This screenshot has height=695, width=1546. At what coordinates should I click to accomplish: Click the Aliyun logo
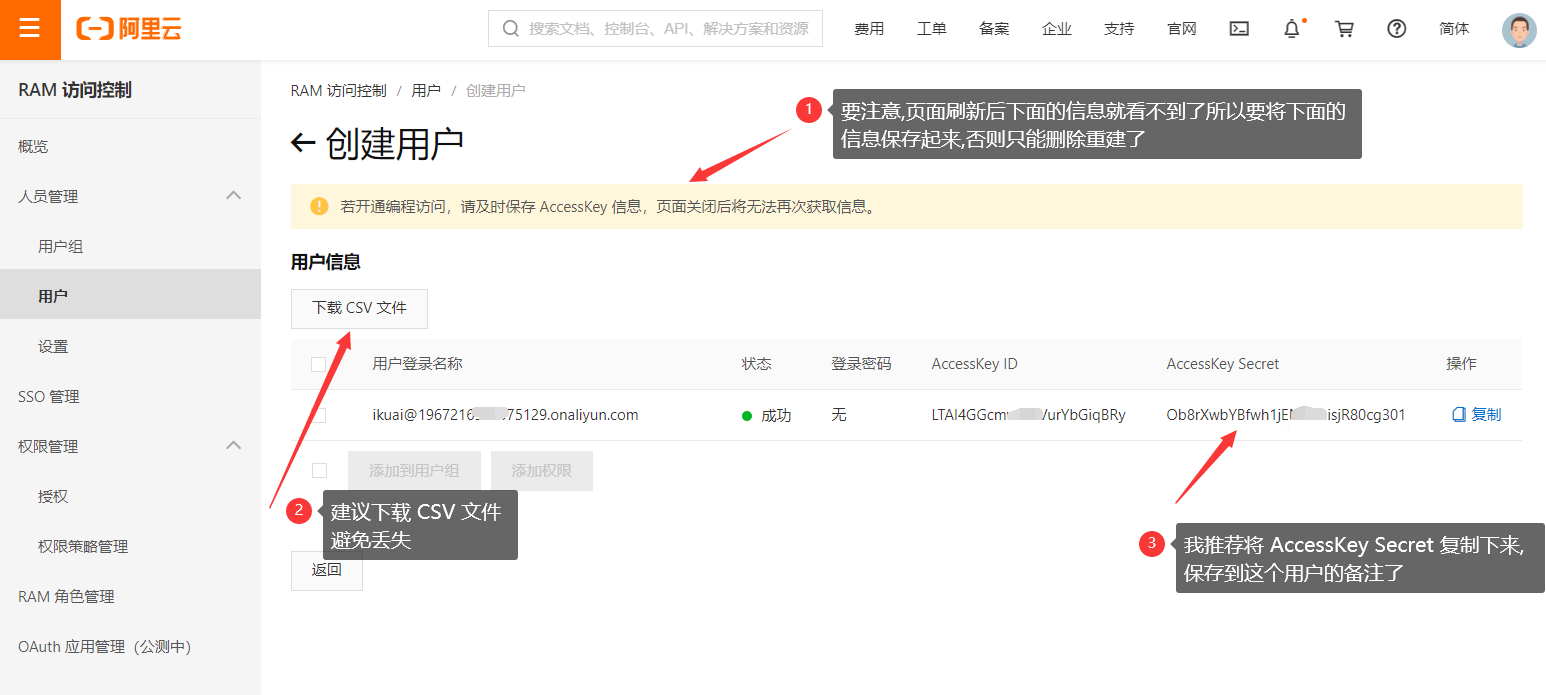(129, 29)
